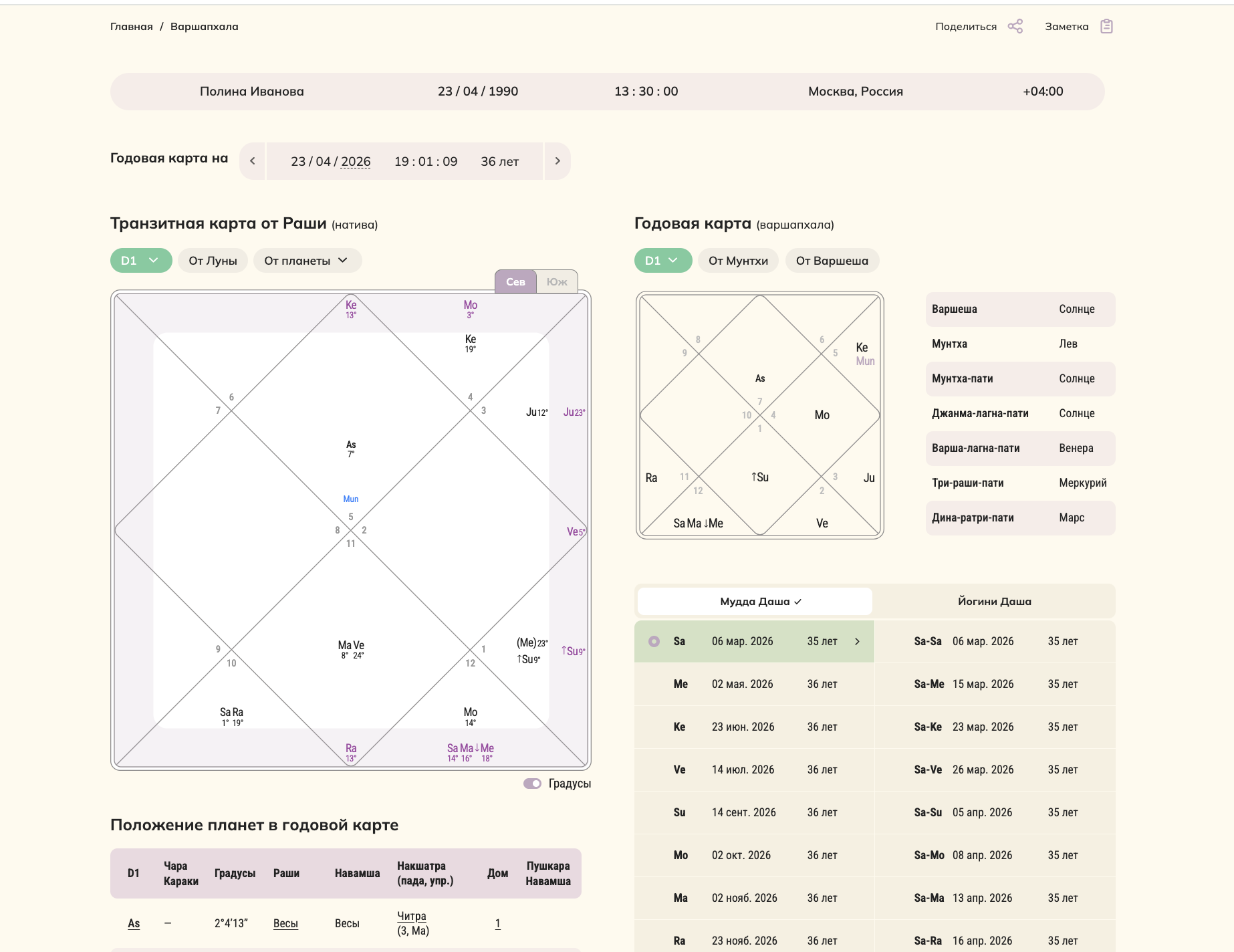Click the От Луны button
This screenshot has height=952, width=1234.
213,261
